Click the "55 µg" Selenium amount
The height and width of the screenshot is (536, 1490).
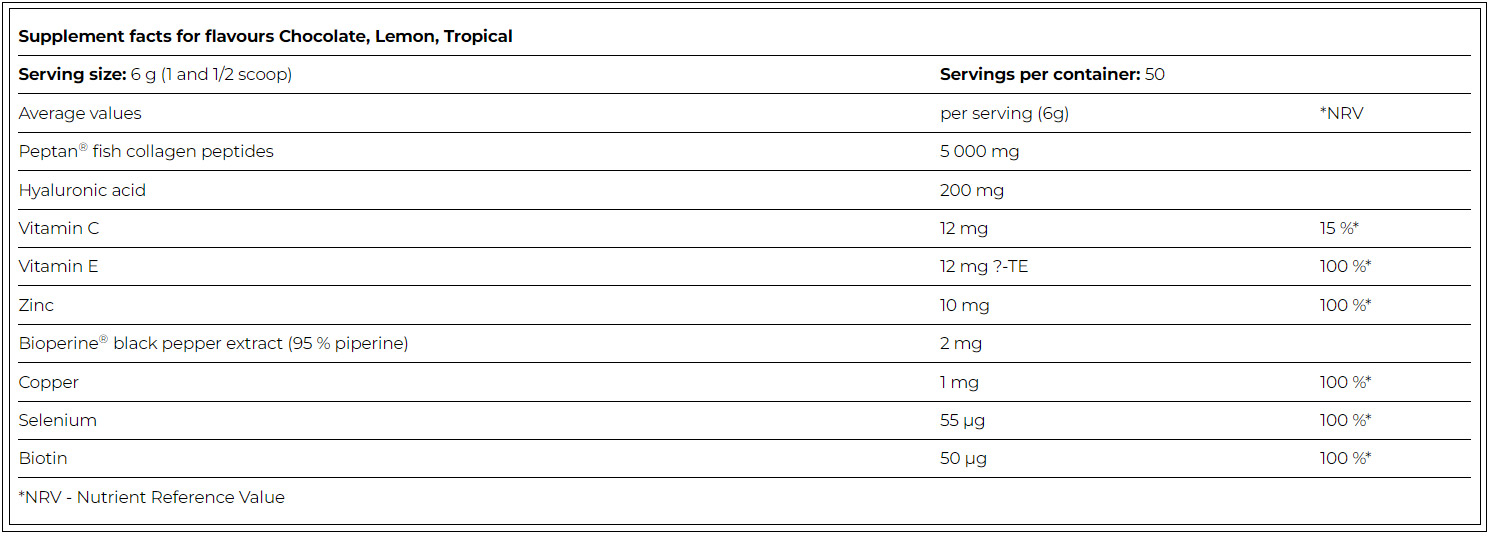962,420
